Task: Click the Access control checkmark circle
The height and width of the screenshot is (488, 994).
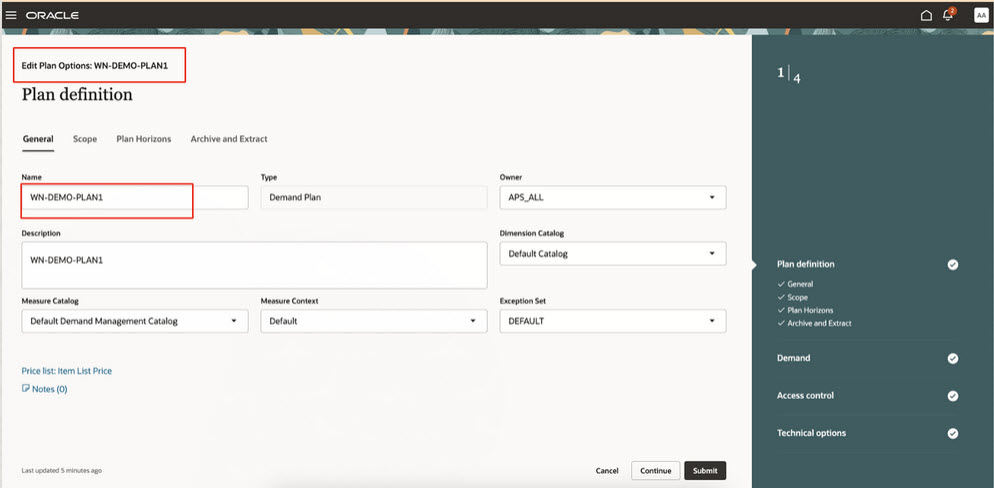Action: [952, 396]
